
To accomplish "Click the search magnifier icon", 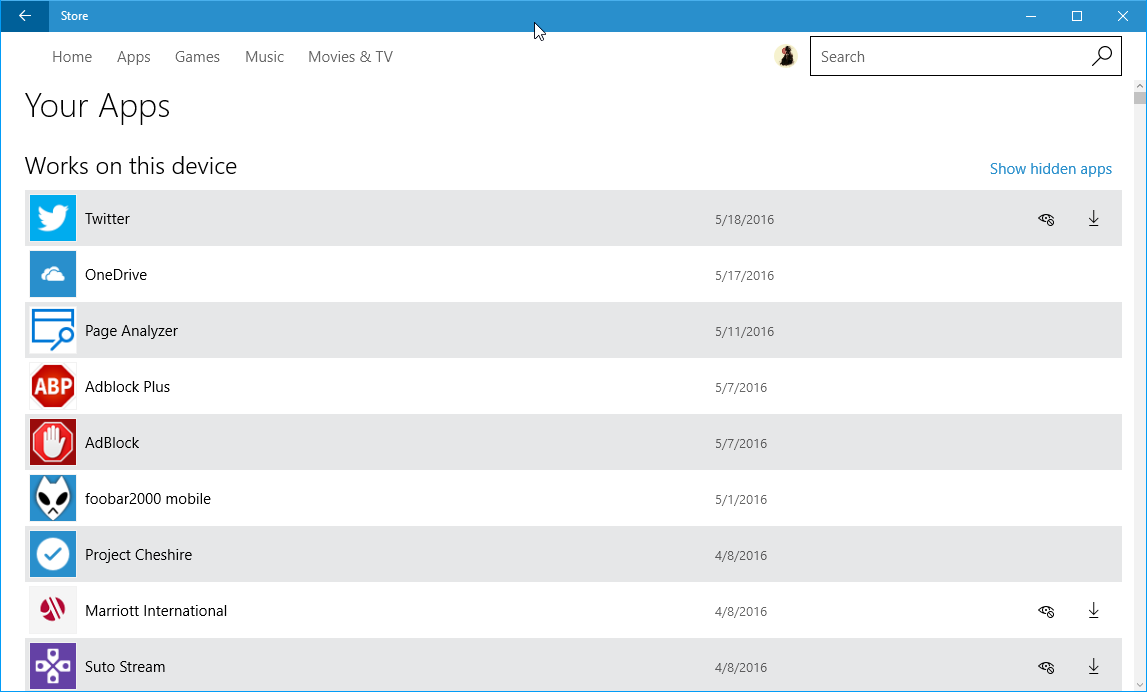I will (1102, 56).
